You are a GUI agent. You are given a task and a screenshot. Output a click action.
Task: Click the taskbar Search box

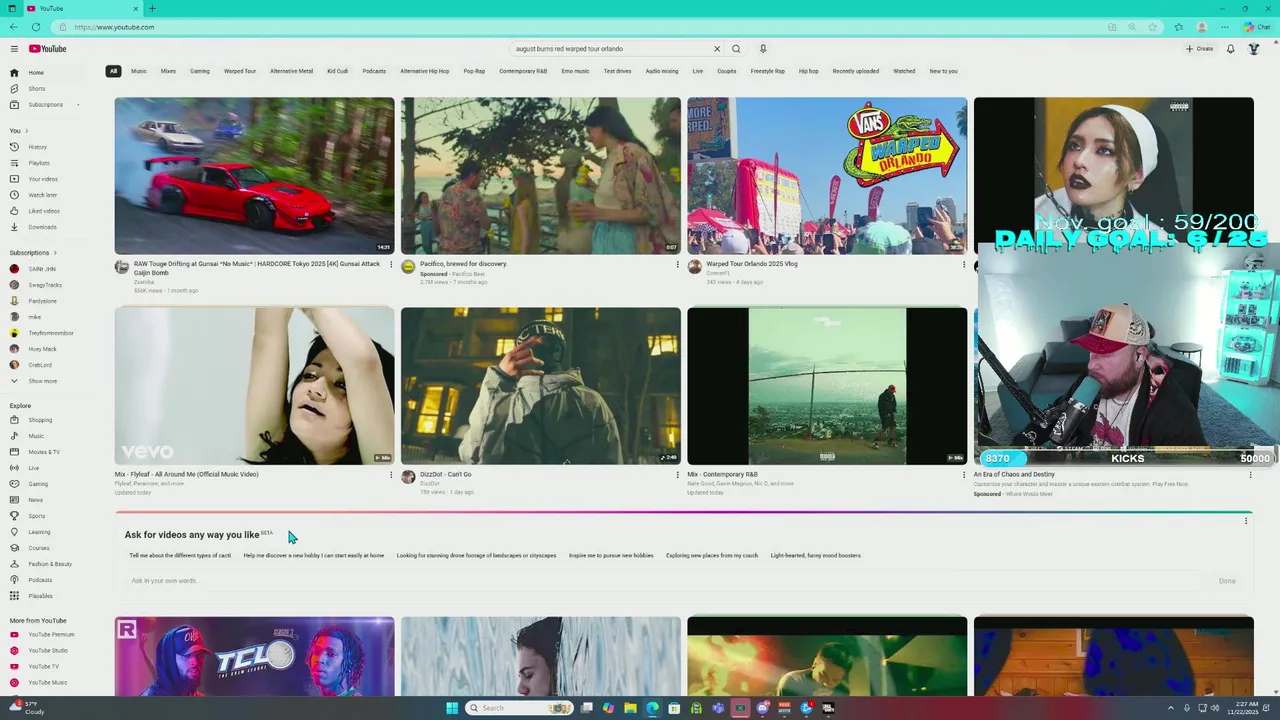tap(520, 708)
